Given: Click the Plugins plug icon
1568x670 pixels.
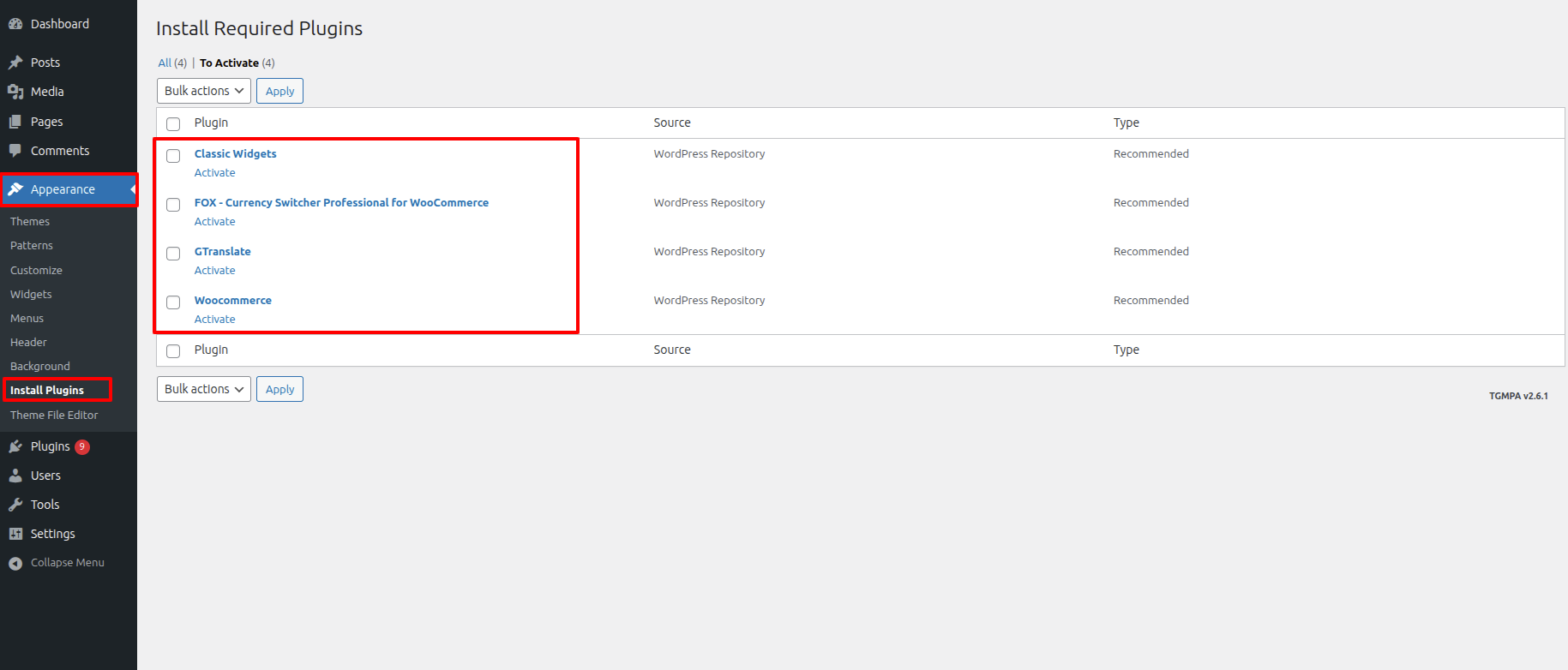Looking at the screenshot, I should pyautogui.click(x=15, y=446).
